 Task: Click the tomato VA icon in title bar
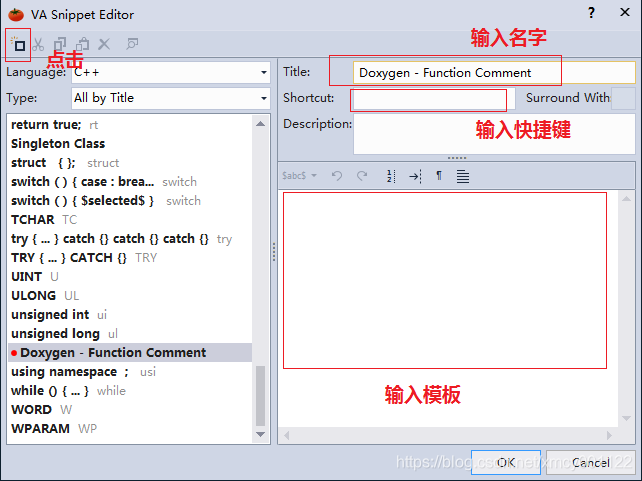16,14
